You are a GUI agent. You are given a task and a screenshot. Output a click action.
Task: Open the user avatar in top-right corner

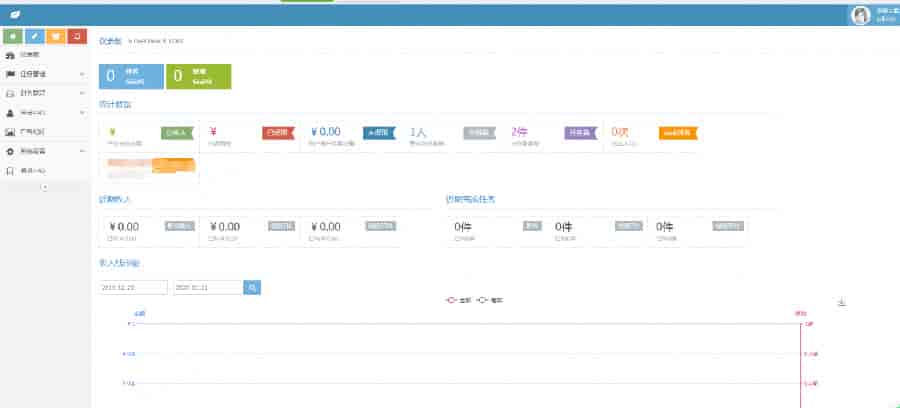pyautogui.click(x=860, y=15)
